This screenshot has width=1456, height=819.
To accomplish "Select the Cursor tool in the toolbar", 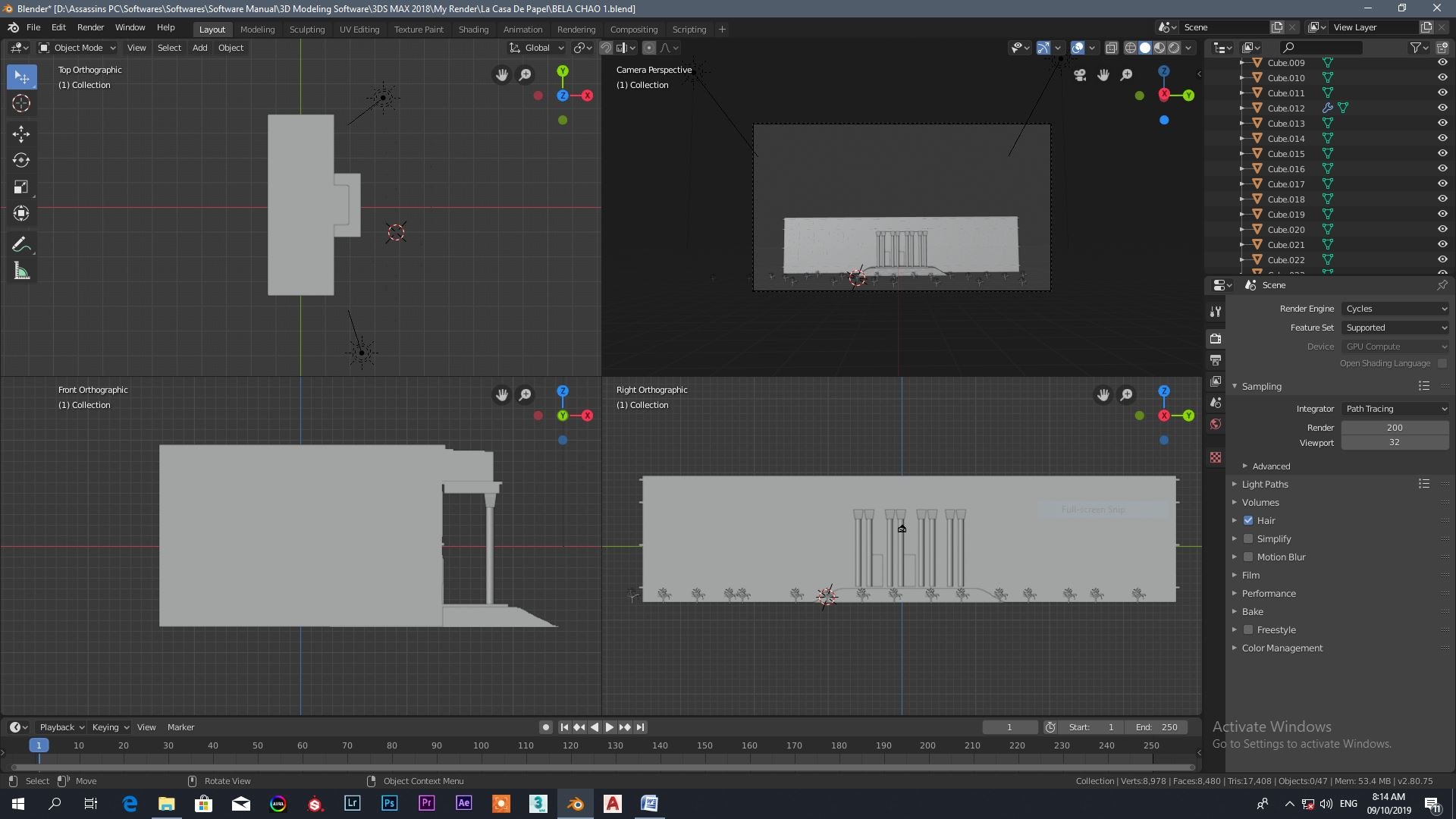I will (21, 104).
